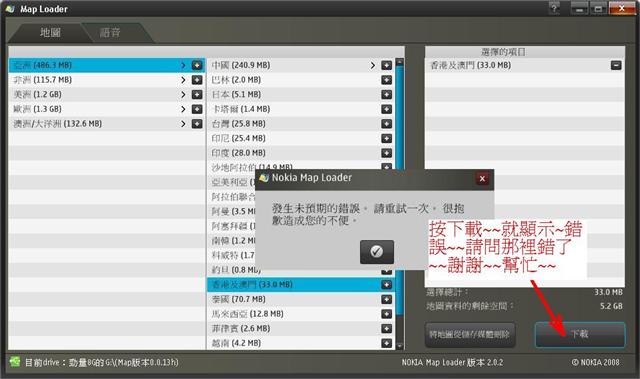Add 台灣 (25.8 MB) map with plus icon
Screen dimensions: 640x379
pyautogui.click(x=387, y=124)
